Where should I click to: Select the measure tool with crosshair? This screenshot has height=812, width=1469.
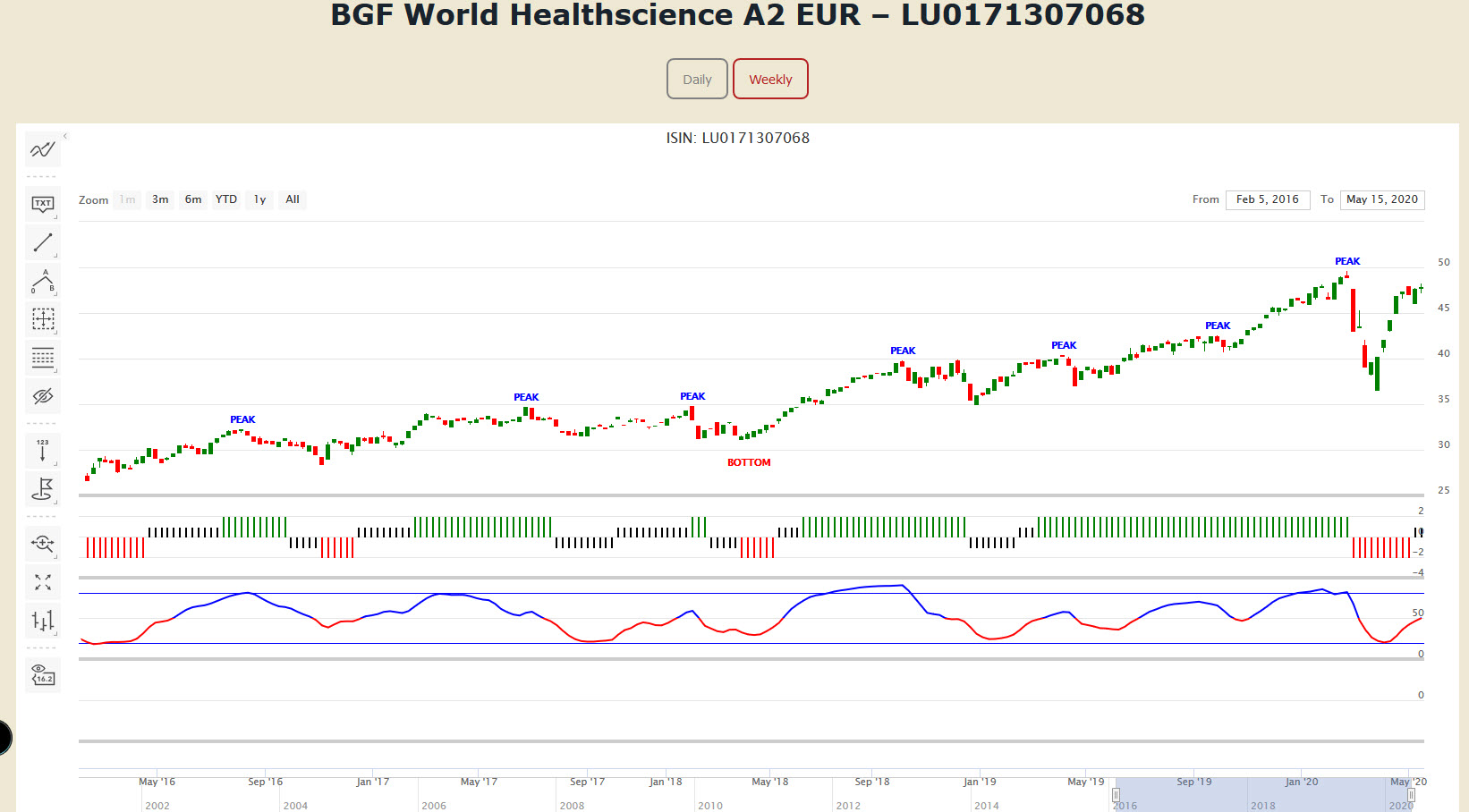pos(43,319)
